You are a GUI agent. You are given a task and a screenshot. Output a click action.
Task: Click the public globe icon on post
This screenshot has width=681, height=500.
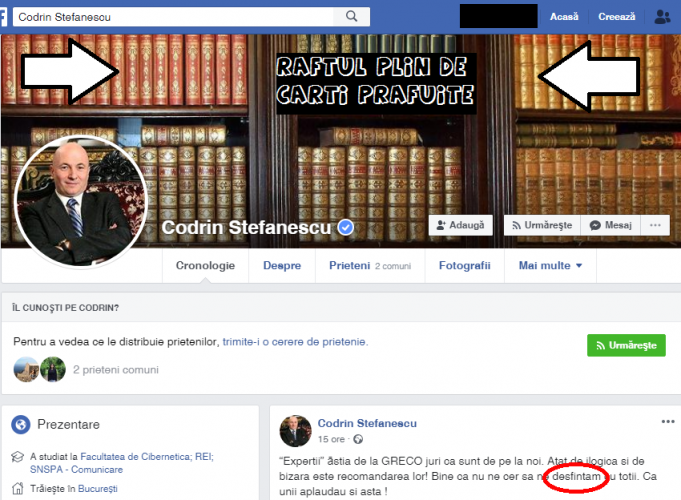click(358, 439)
